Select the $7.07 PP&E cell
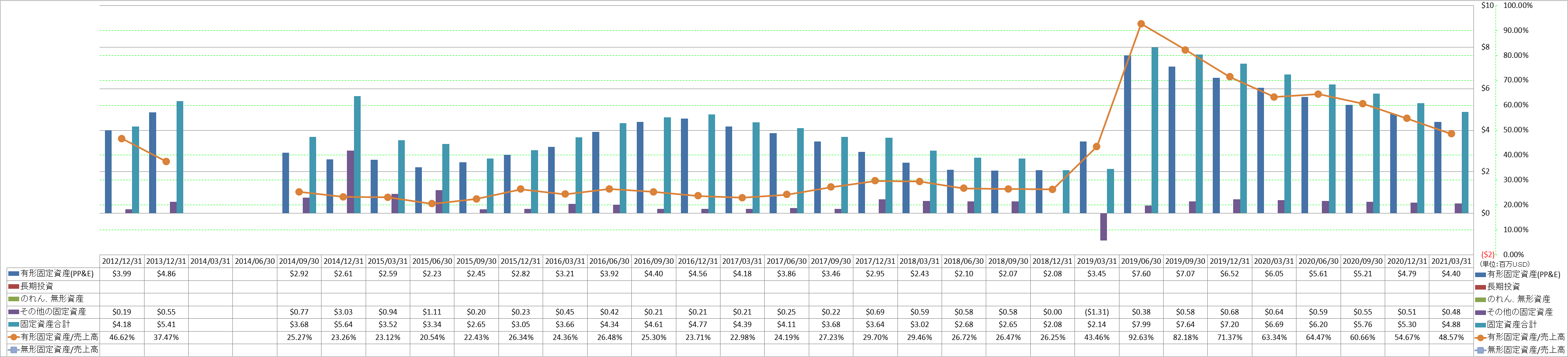The image size is (1568, 357). click(x=1186, y=274)
